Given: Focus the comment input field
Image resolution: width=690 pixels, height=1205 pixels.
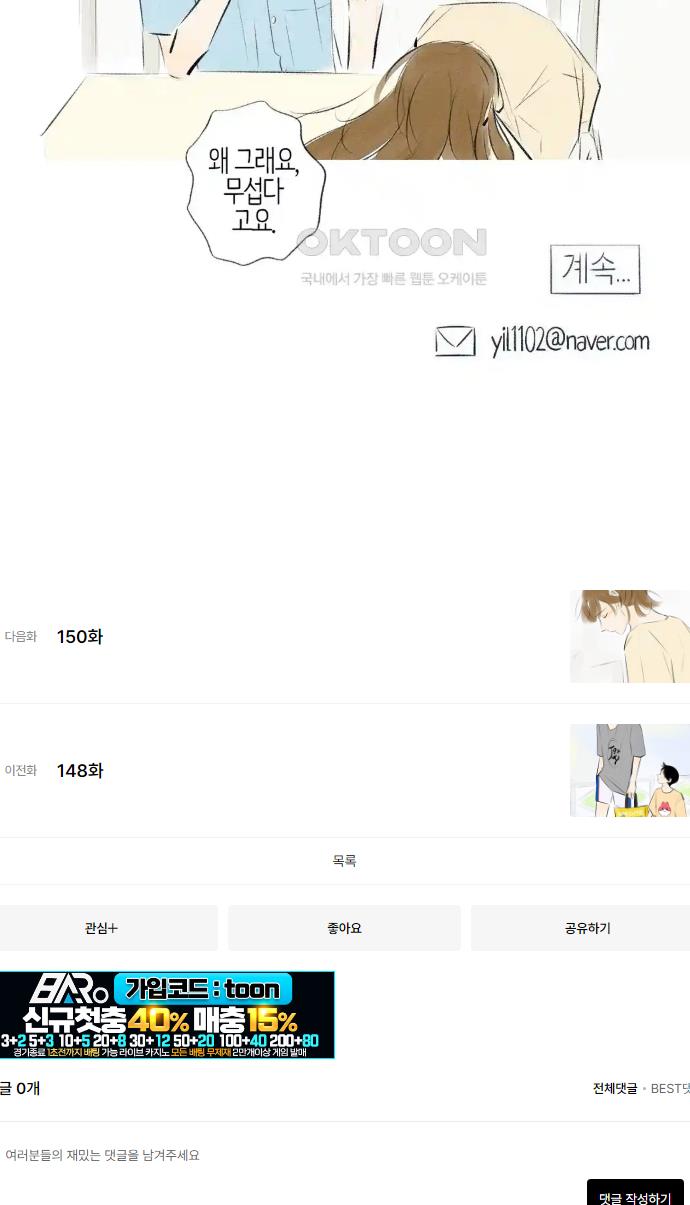Looking at the screenshot, I should coord(345,1155).
